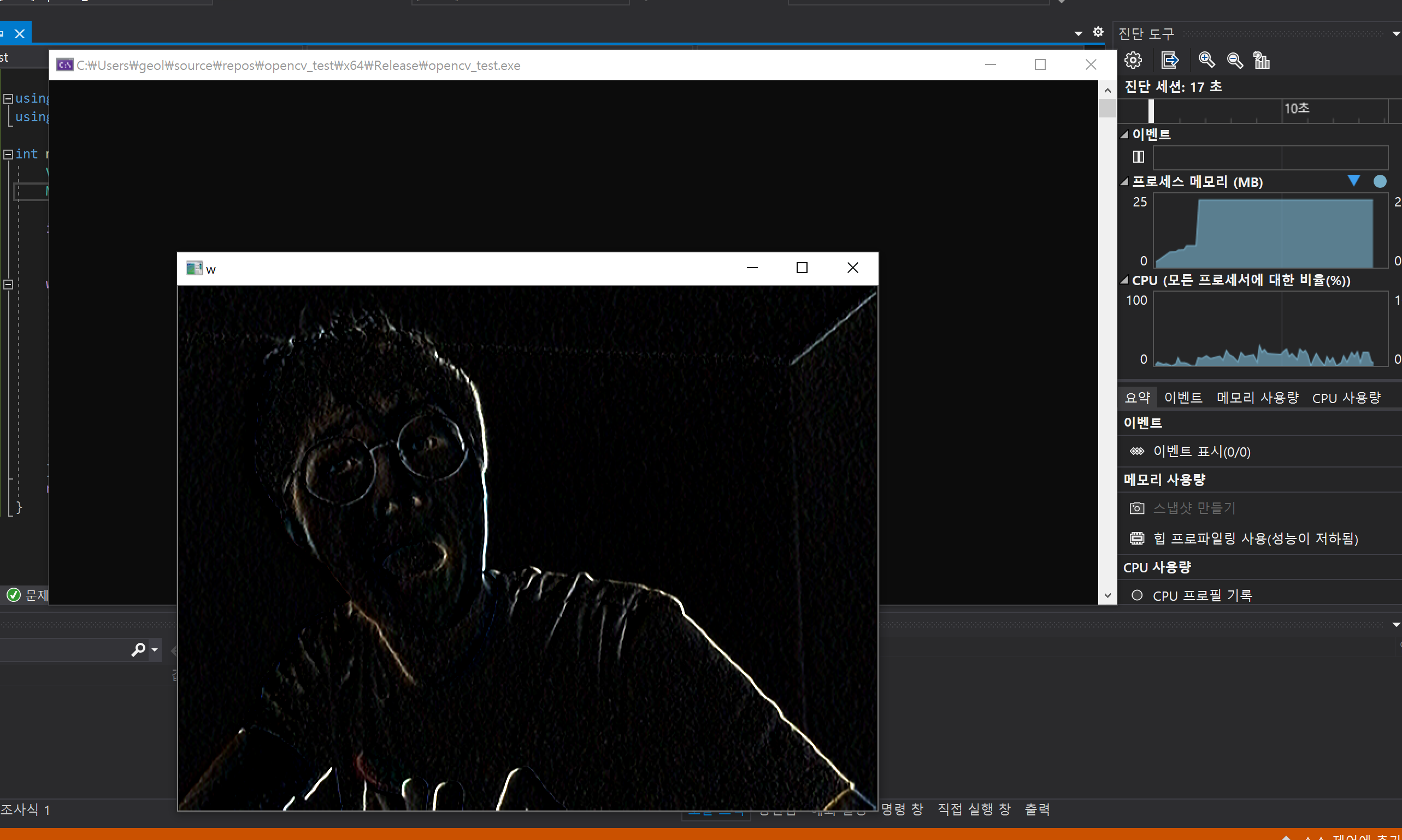1402x840 pixels.
Task: Click the search magnifier icon
Action: 138,649
